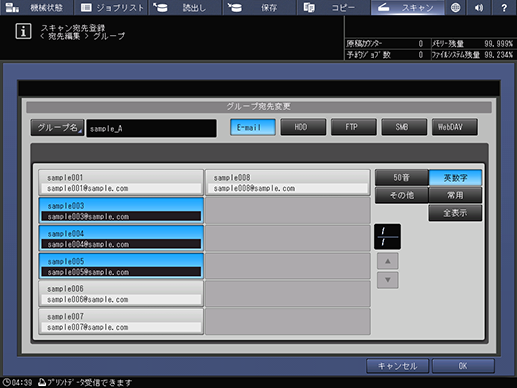The height and width of the screenshot is (388, 517).
Task: Select the sample006 address entry
Action: tap(121, 293)
